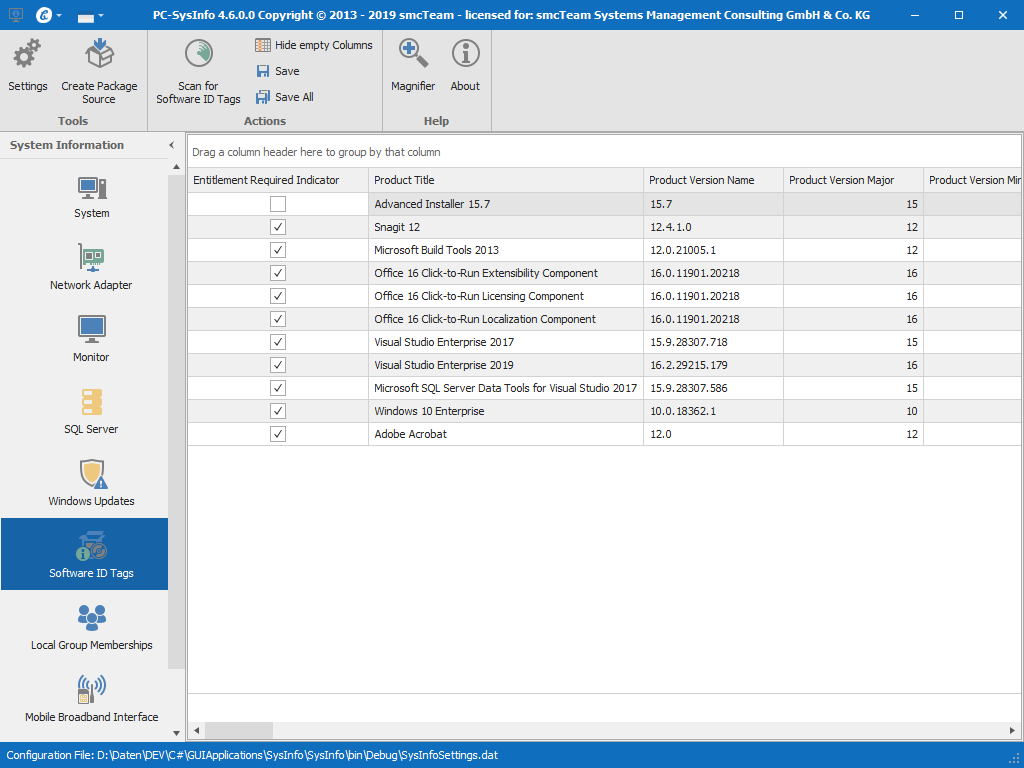Toggle checkbox for Office 16 Licensing Component
Screen dimensions: 1024x768
pos(278,296)
